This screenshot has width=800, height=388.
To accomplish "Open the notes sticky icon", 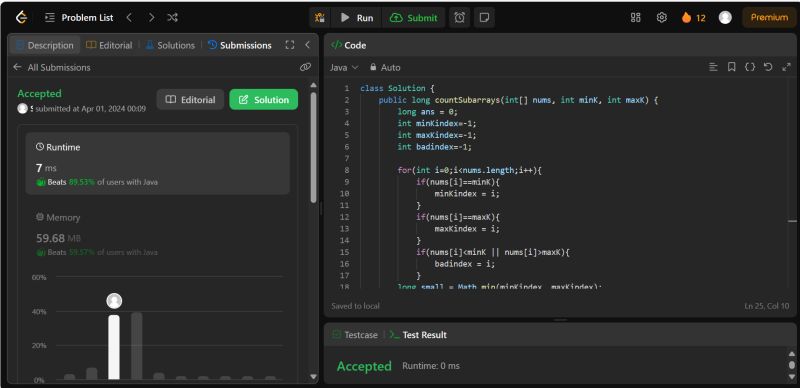I will coord(484,18).
